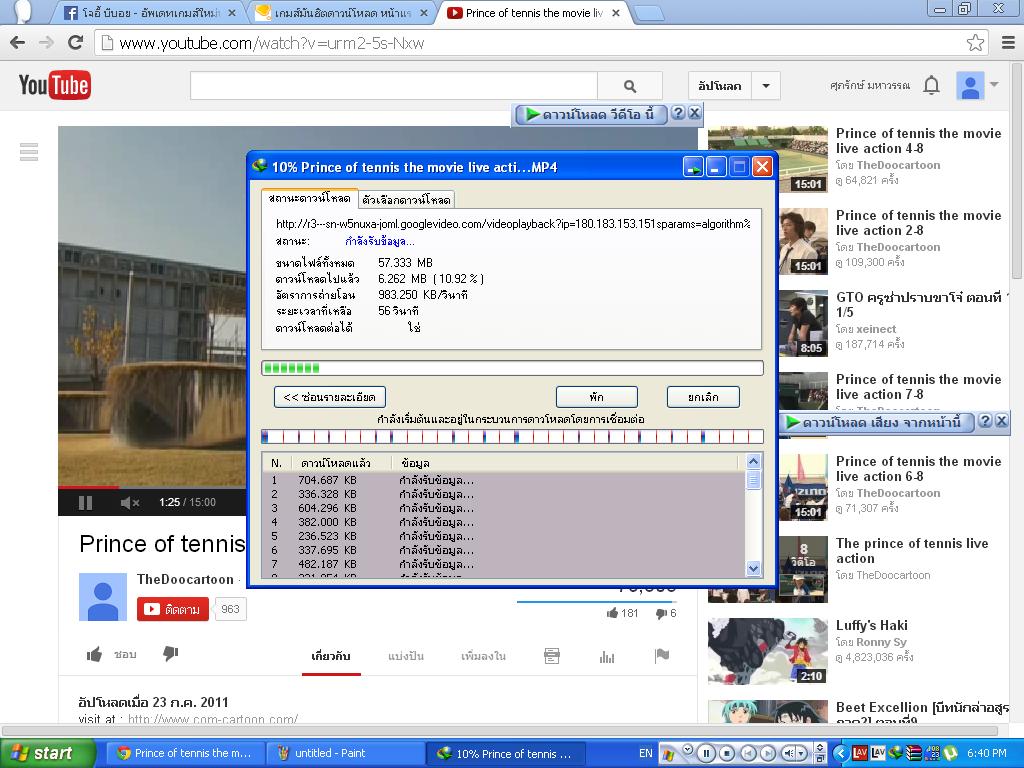Expand hidden tray icons arrow

click(840, 753)
